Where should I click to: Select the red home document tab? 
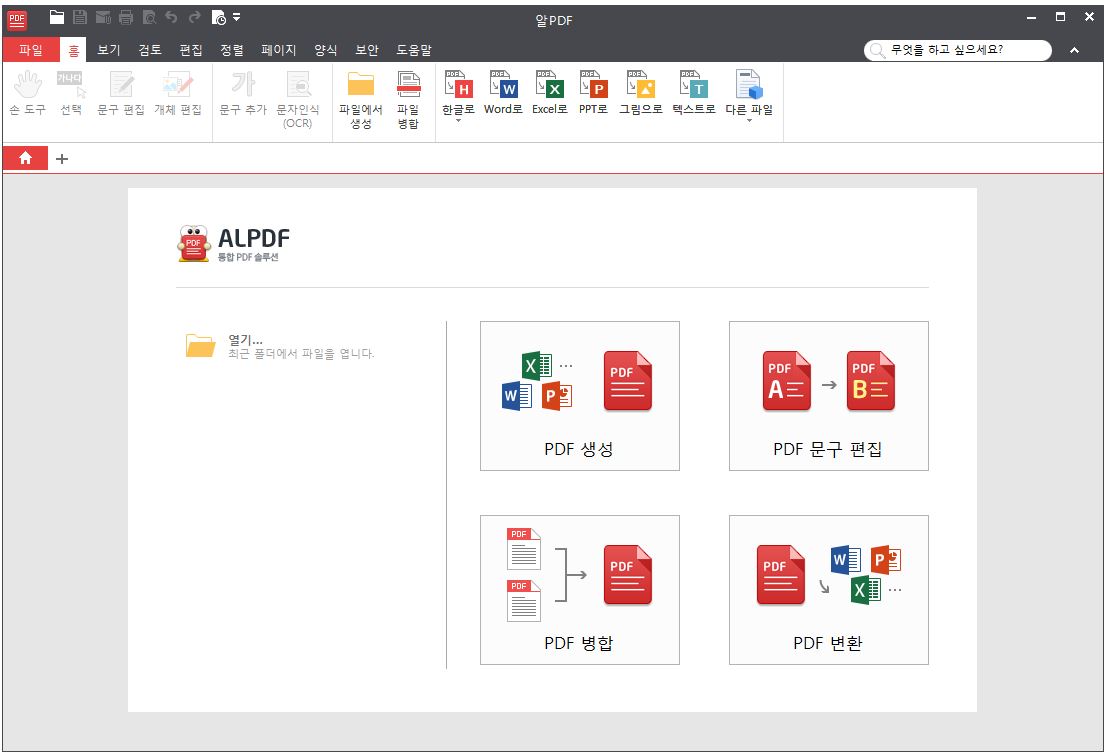[x=26, y=158]
